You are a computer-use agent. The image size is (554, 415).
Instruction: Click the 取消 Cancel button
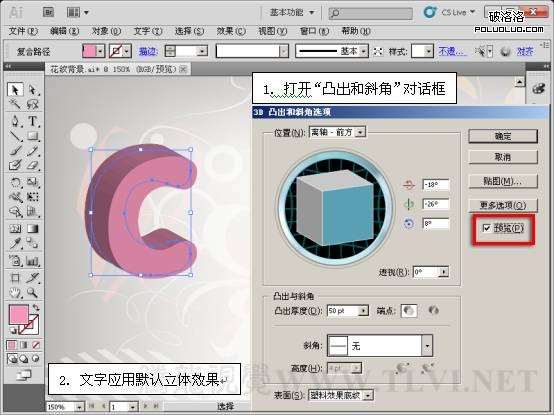coord(503,157)
